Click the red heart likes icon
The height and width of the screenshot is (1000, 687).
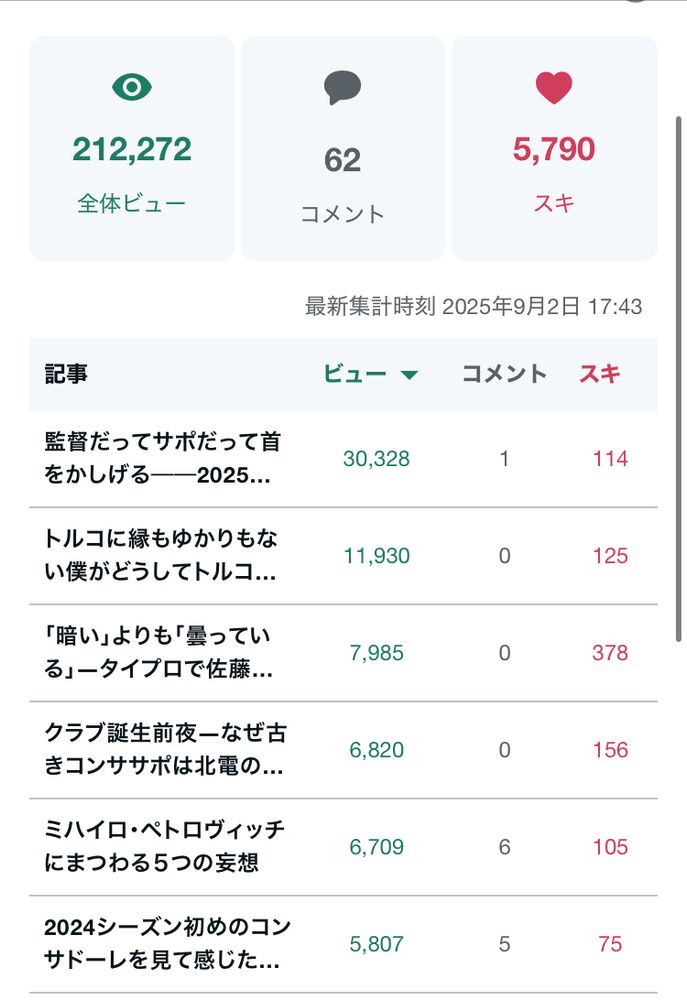554,87
